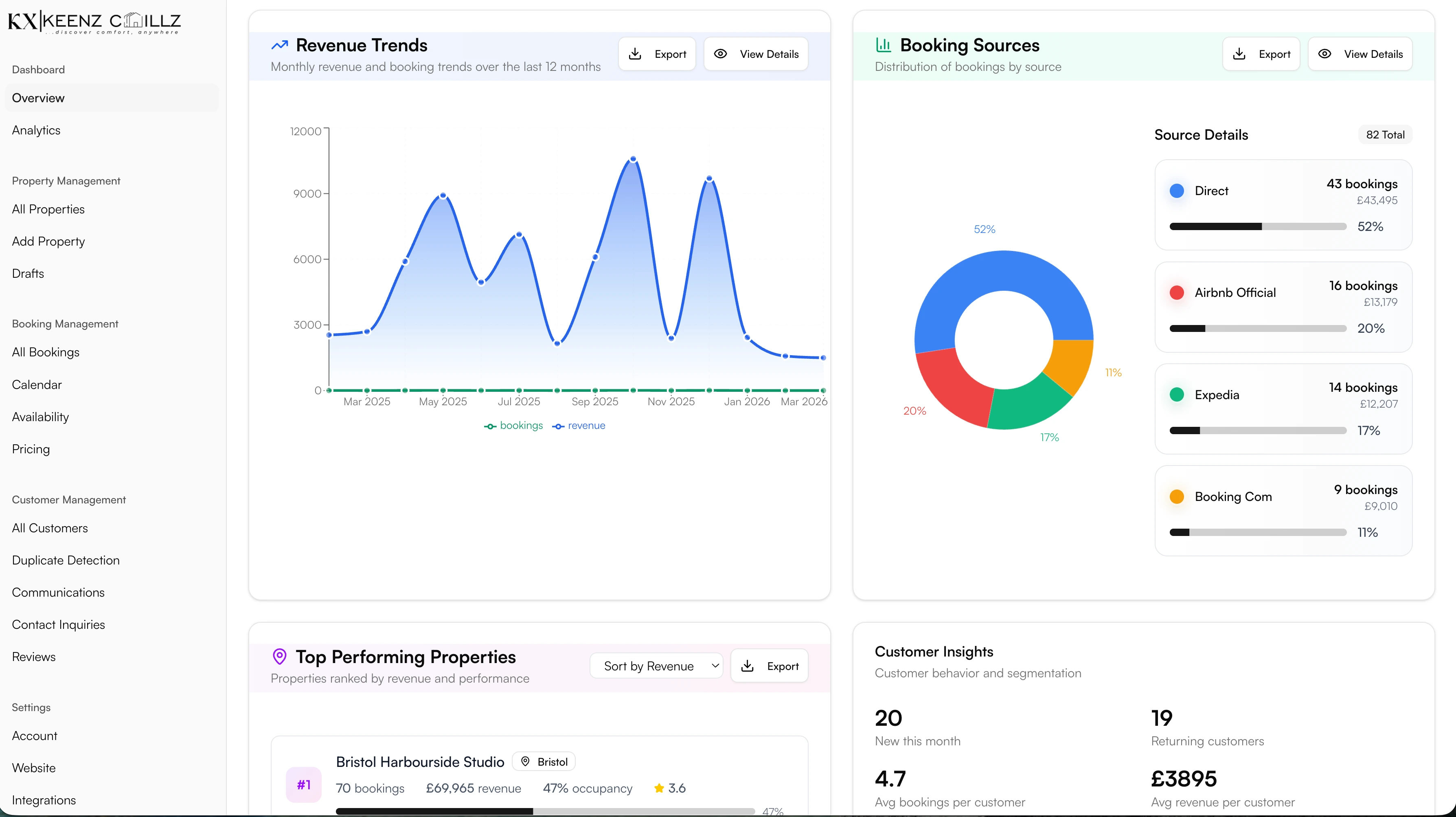This screenshot has height=817, width=1456.
Task: Click the Bristol location pin badge
Action: [544, 762]
